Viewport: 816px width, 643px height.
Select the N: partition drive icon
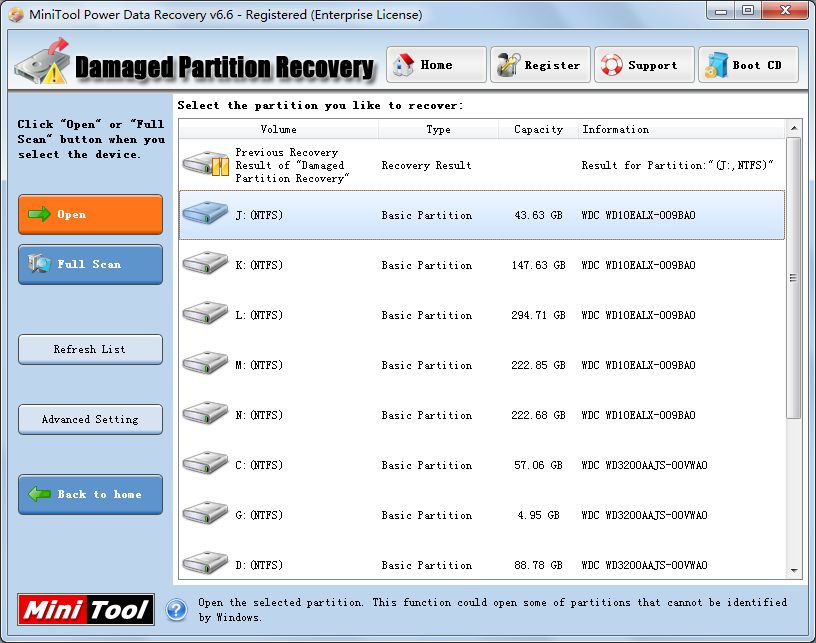pos(205,412)
